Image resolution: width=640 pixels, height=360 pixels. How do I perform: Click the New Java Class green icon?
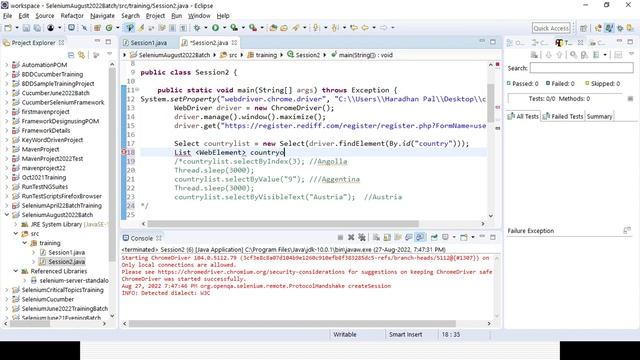(109, 28)
